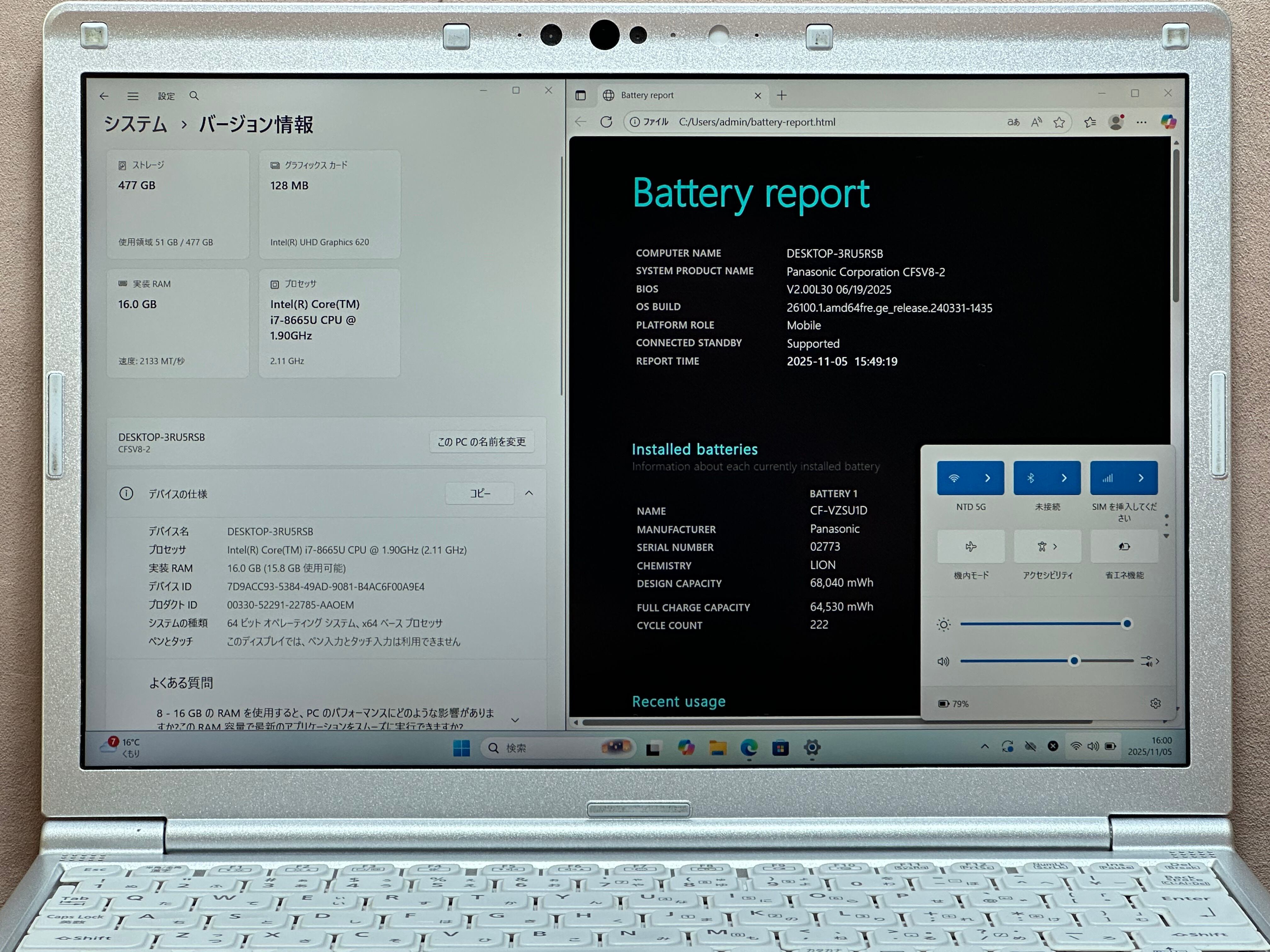The width and height of the screenshot is (1270, 952).
Task: Collapse the デバイスの仕様 section
Action: point(529,494)
